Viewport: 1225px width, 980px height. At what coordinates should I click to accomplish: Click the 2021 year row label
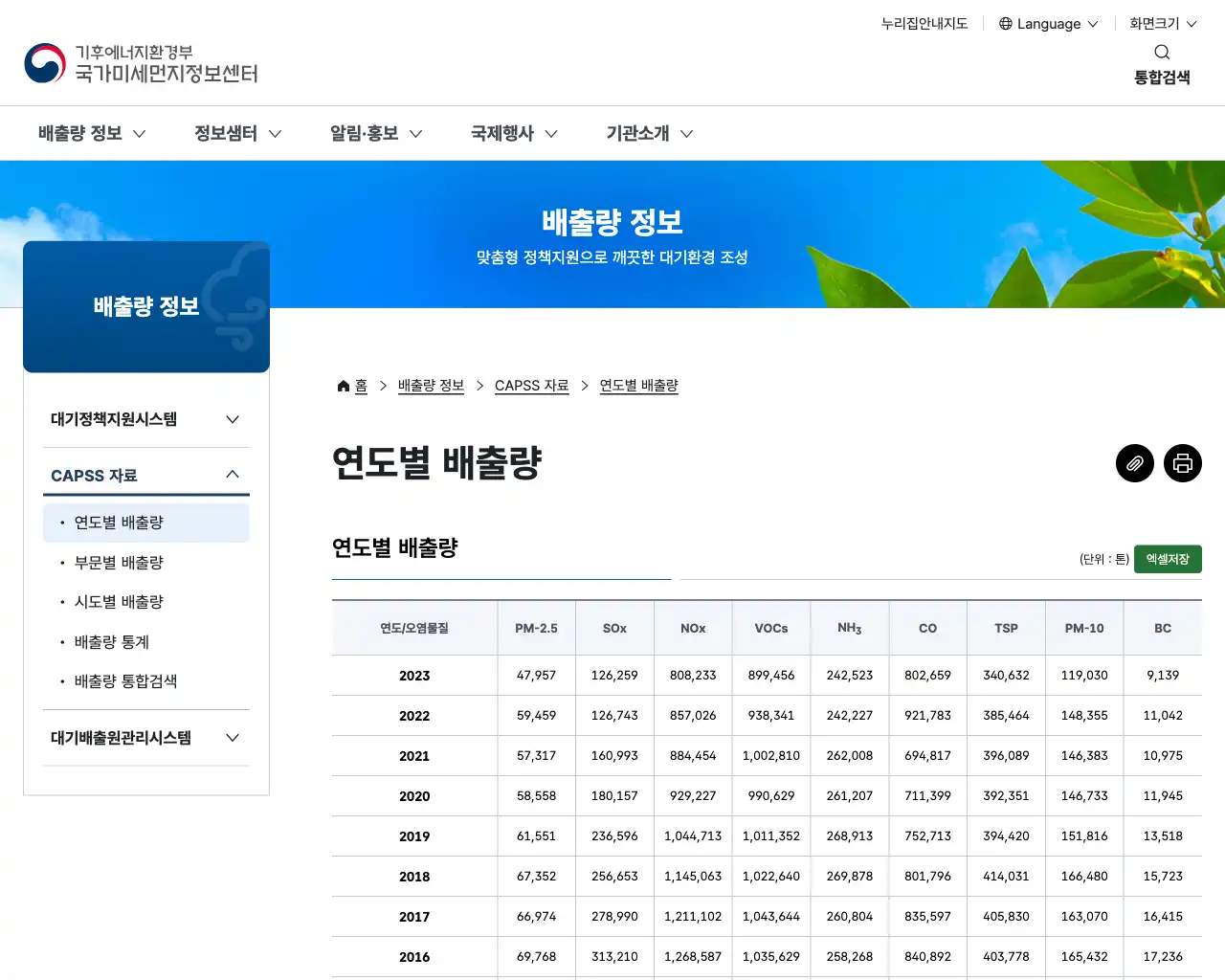[414, 756]
